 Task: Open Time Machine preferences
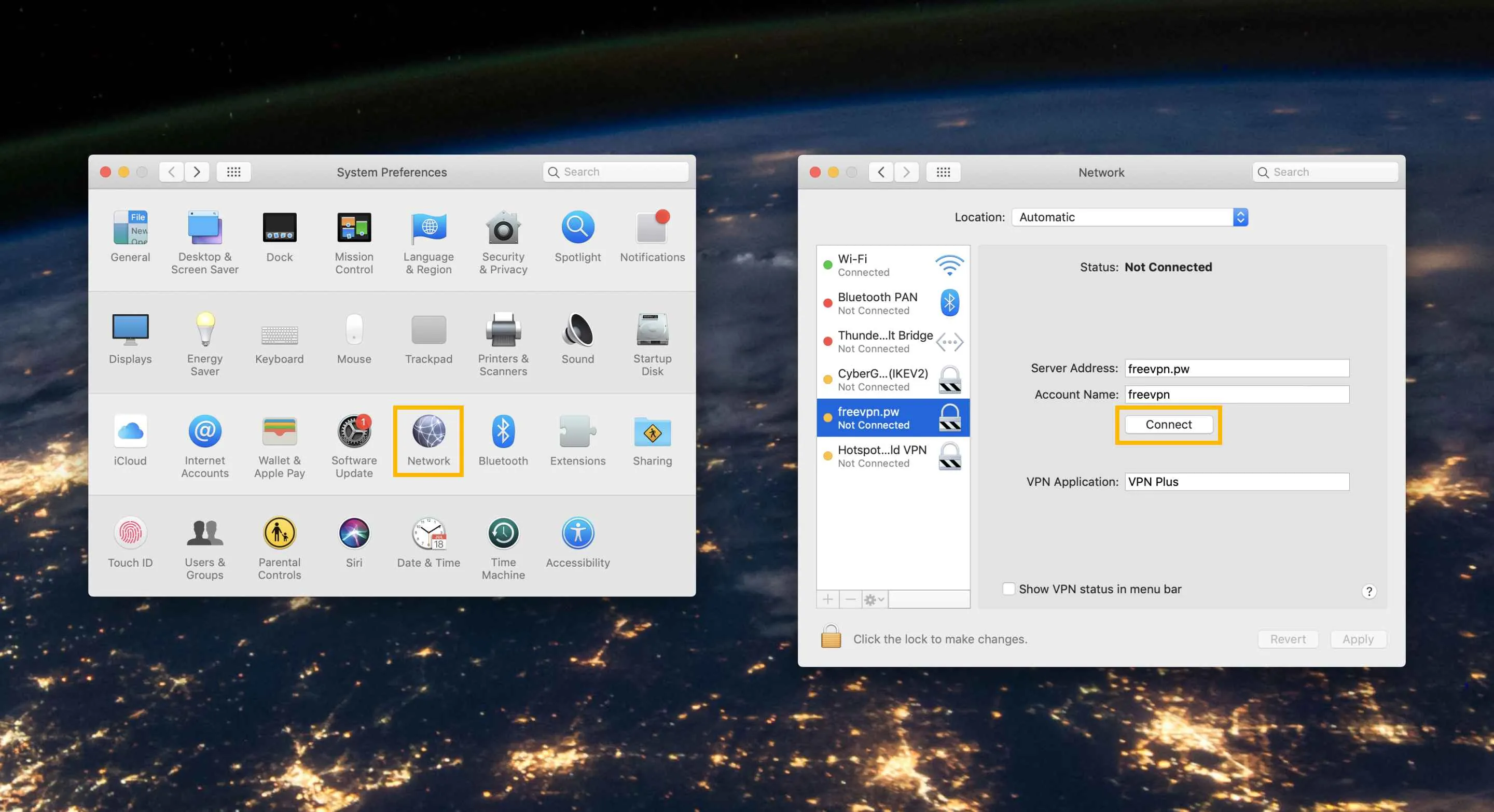(x=503, y=534)
